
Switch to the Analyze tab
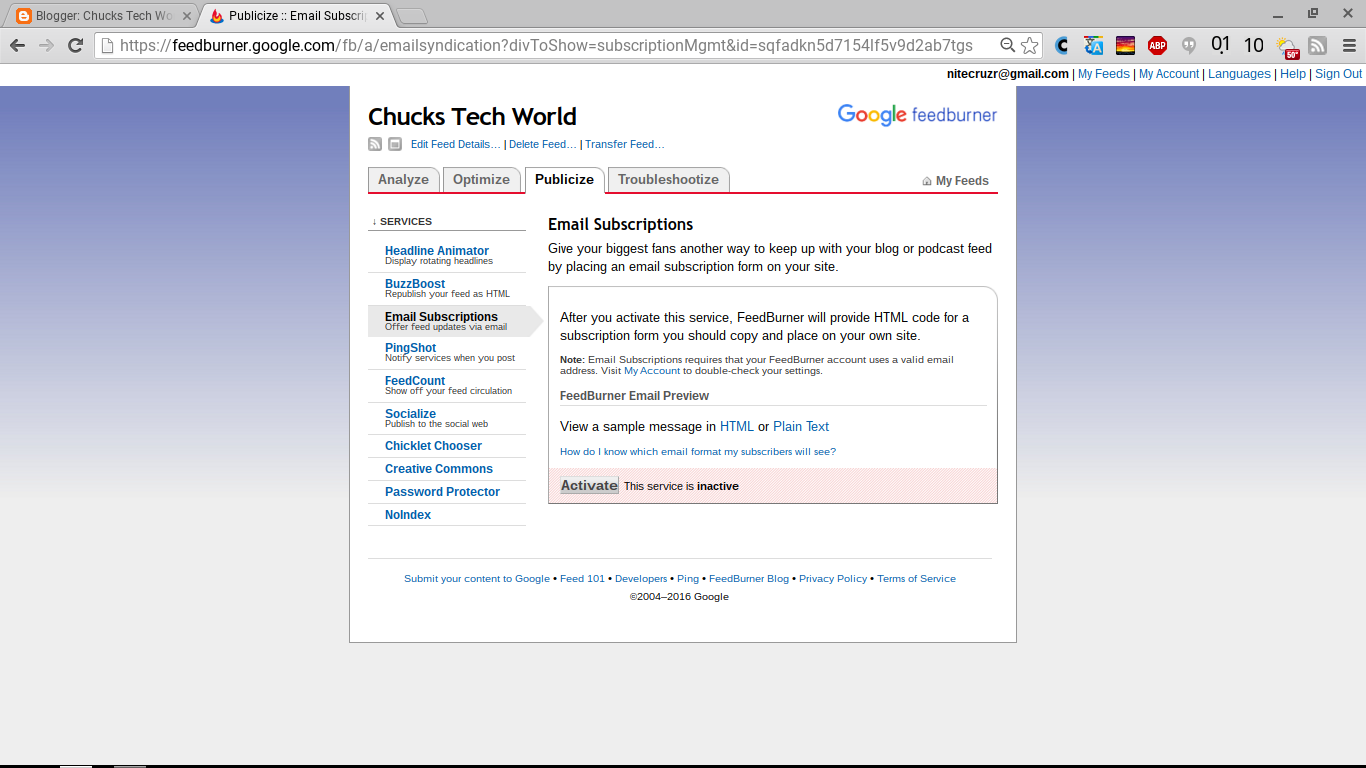click(x=403, y=179)
